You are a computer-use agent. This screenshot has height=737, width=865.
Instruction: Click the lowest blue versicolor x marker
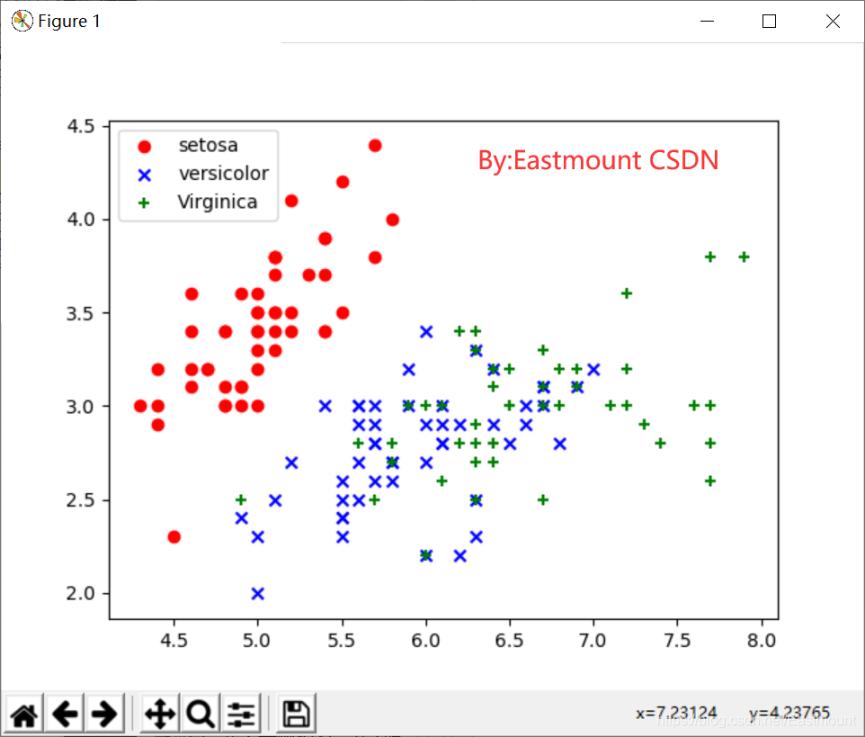pos(258,593)
